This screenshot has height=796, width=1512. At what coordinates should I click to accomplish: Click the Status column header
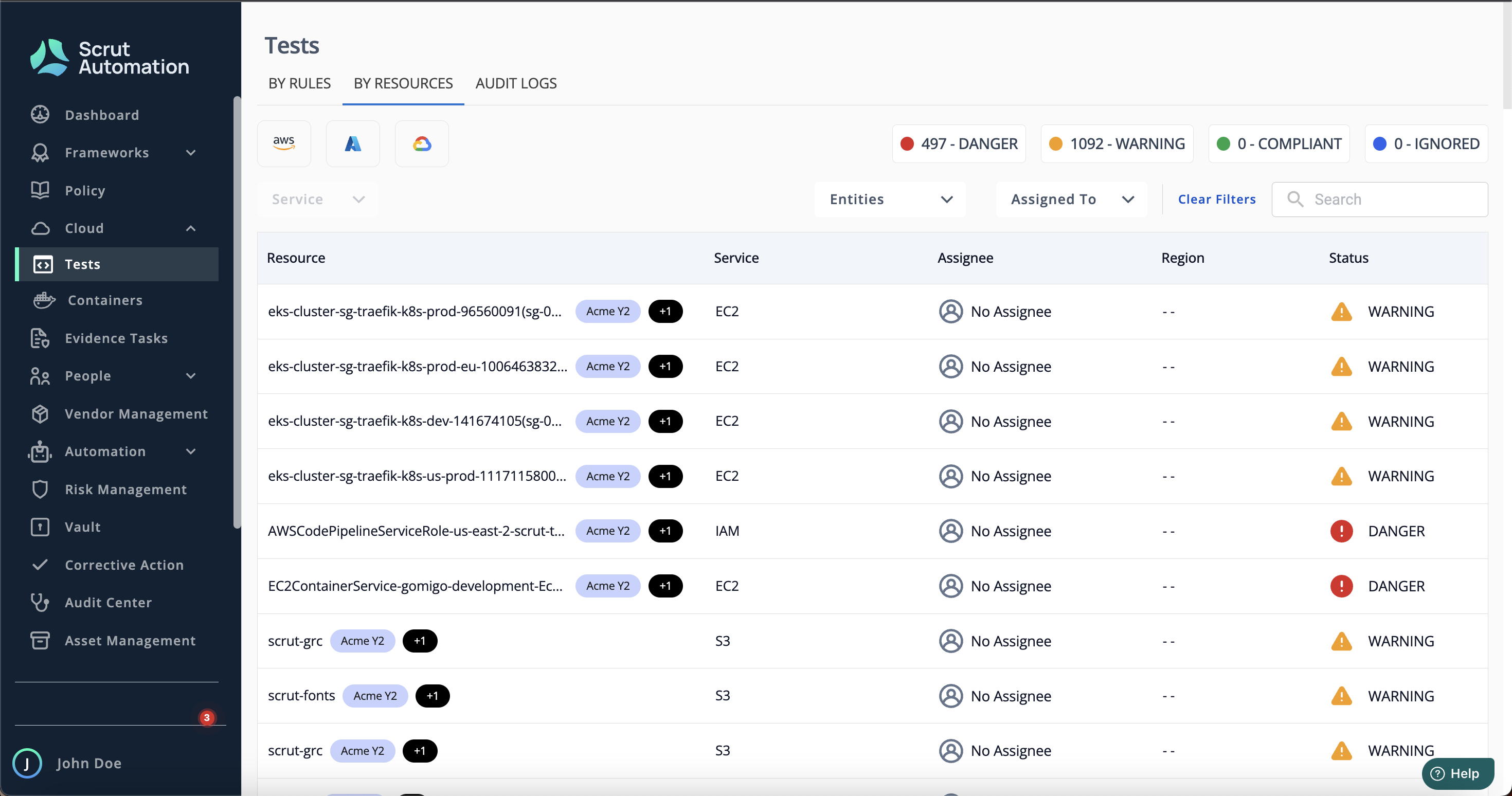click(1348, 258)
